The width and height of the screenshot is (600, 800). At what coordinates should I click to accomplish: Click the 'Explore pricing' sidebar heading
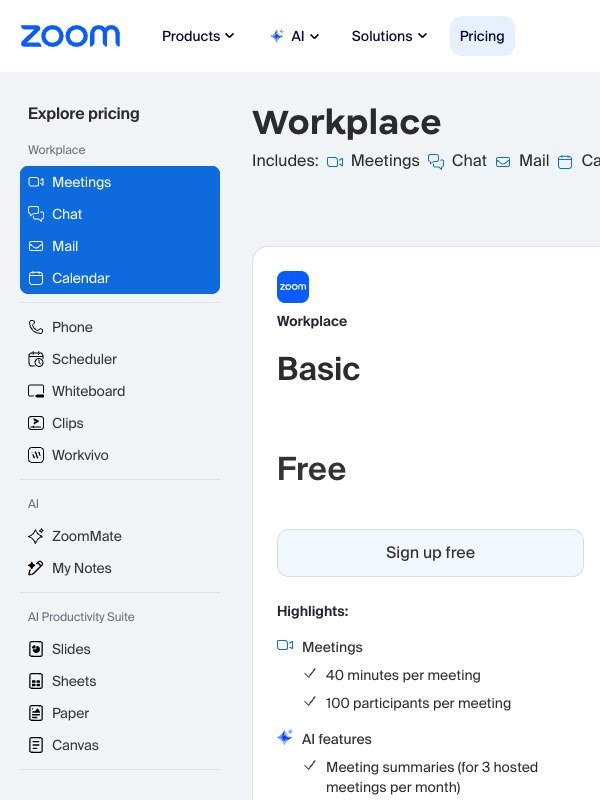point(84,113)
